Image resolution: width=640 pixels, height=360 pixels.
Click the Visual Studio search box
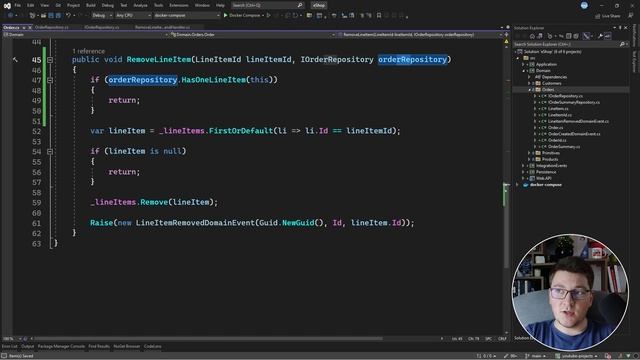pyautogui.click(x=267, y=5)
